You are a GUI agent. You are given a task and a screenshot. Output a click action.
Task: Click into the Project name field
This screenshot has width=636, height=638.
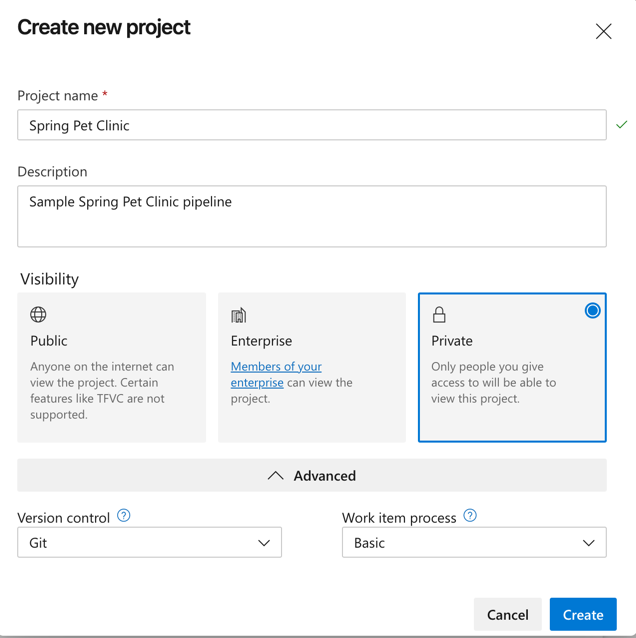pos(311,125)
